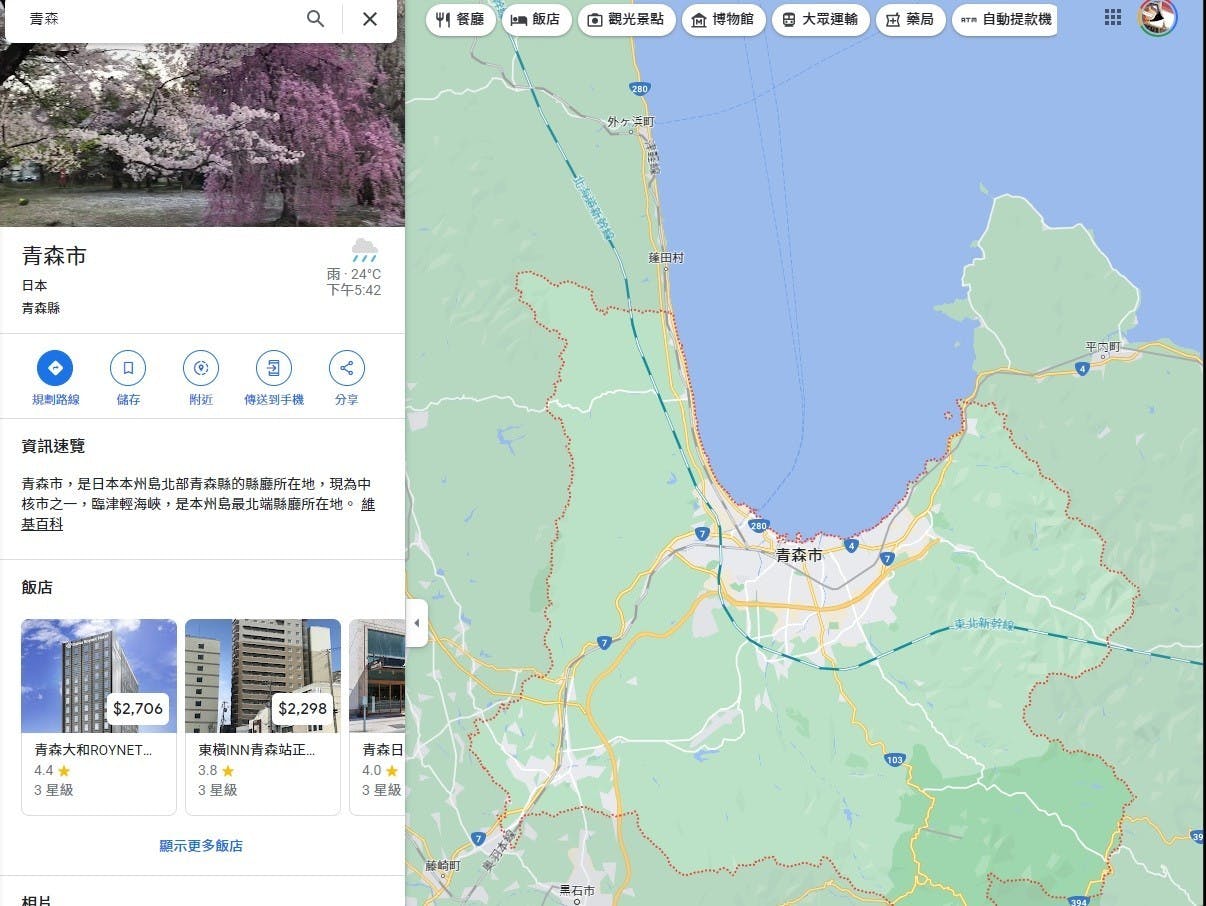This screenshot has width=1206, height=906.
Task: Open the 青森大和ROYNET hotel card
Action: coord(99,717)
